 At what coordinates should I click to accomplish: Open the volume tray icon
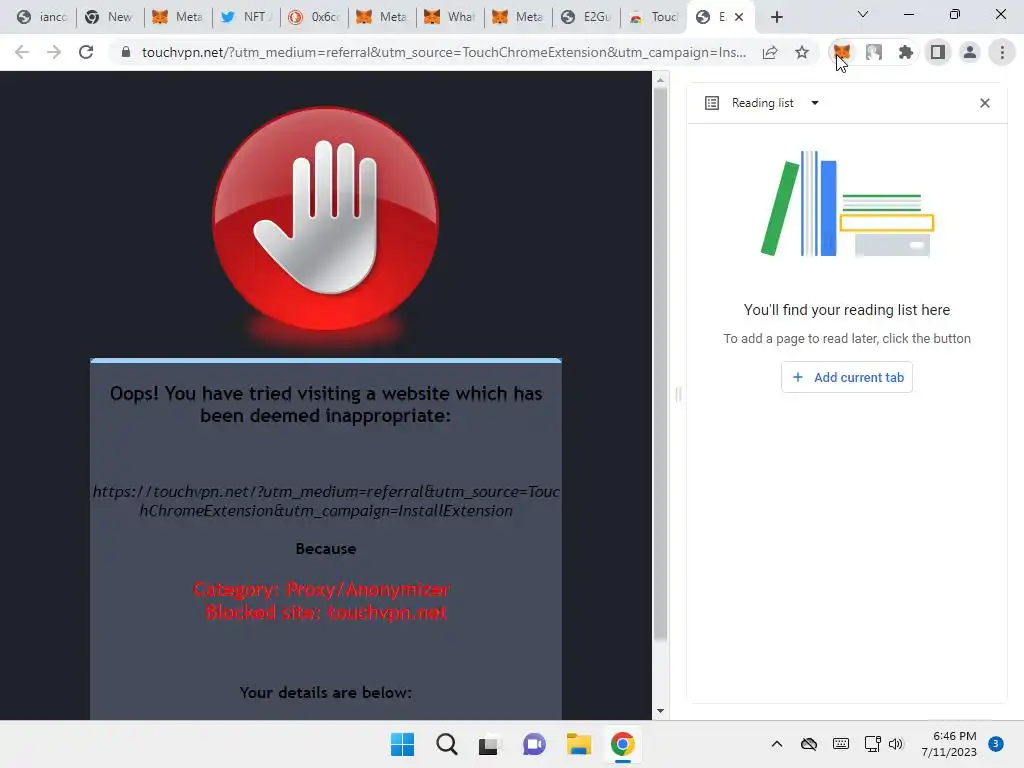(x=895, y=744)
